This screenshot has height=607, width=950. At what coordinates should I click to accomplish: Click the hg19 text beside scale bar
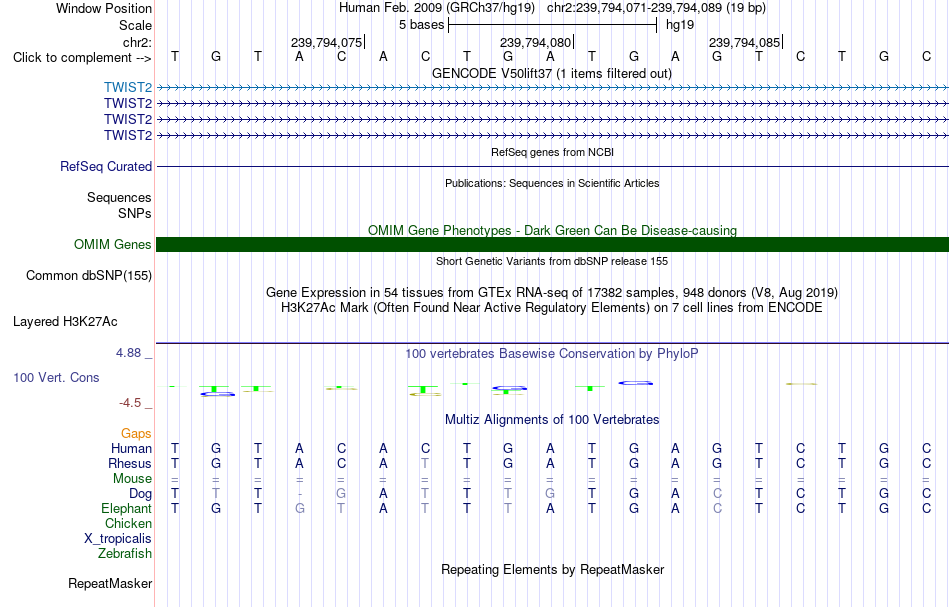click(680, 25)
